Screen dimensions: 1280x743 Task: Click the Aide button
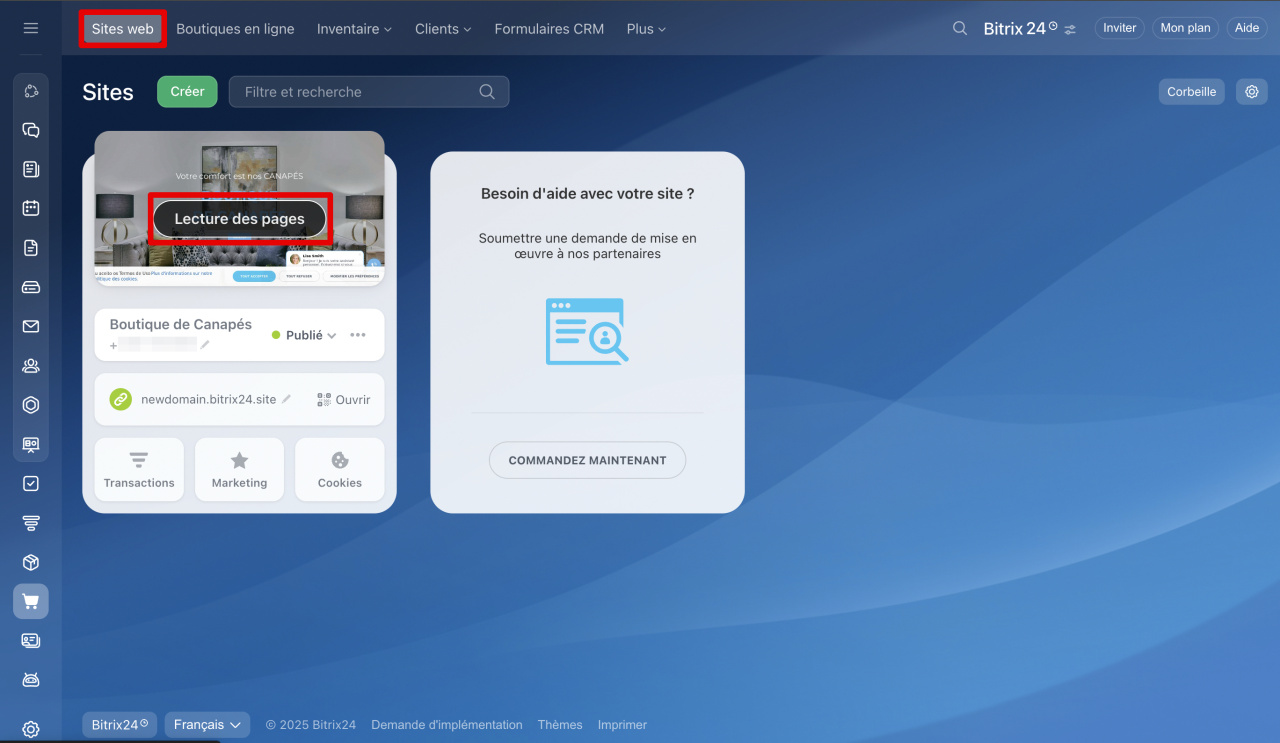[x=1247, y=28]
